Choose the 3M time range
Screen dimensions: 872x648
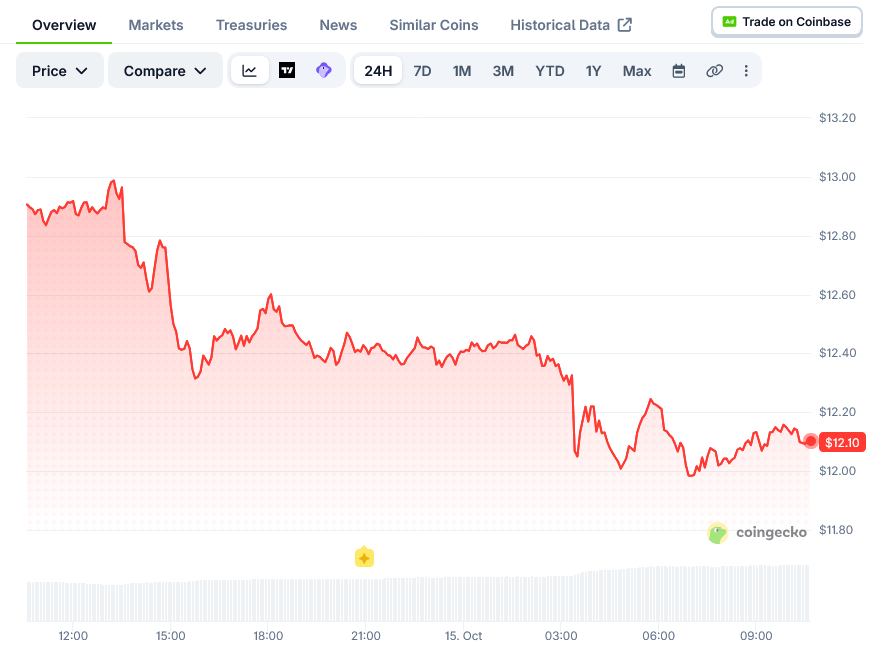(503, 71)
